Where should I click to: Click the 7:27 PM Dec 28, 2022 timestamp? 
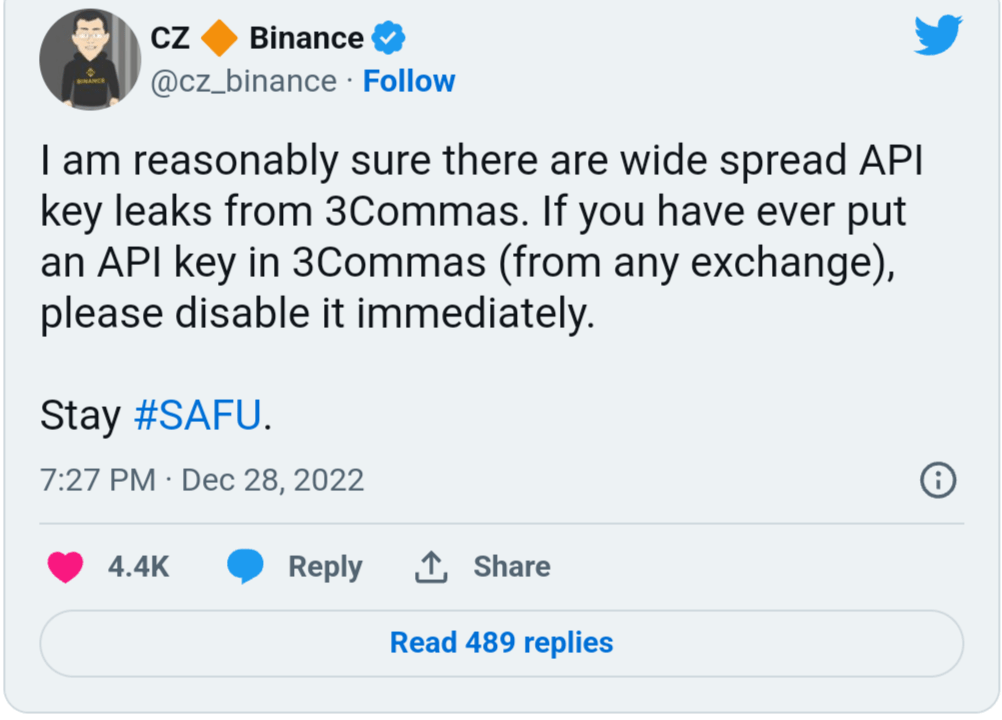pyautogui.click(x=202, y=480)
